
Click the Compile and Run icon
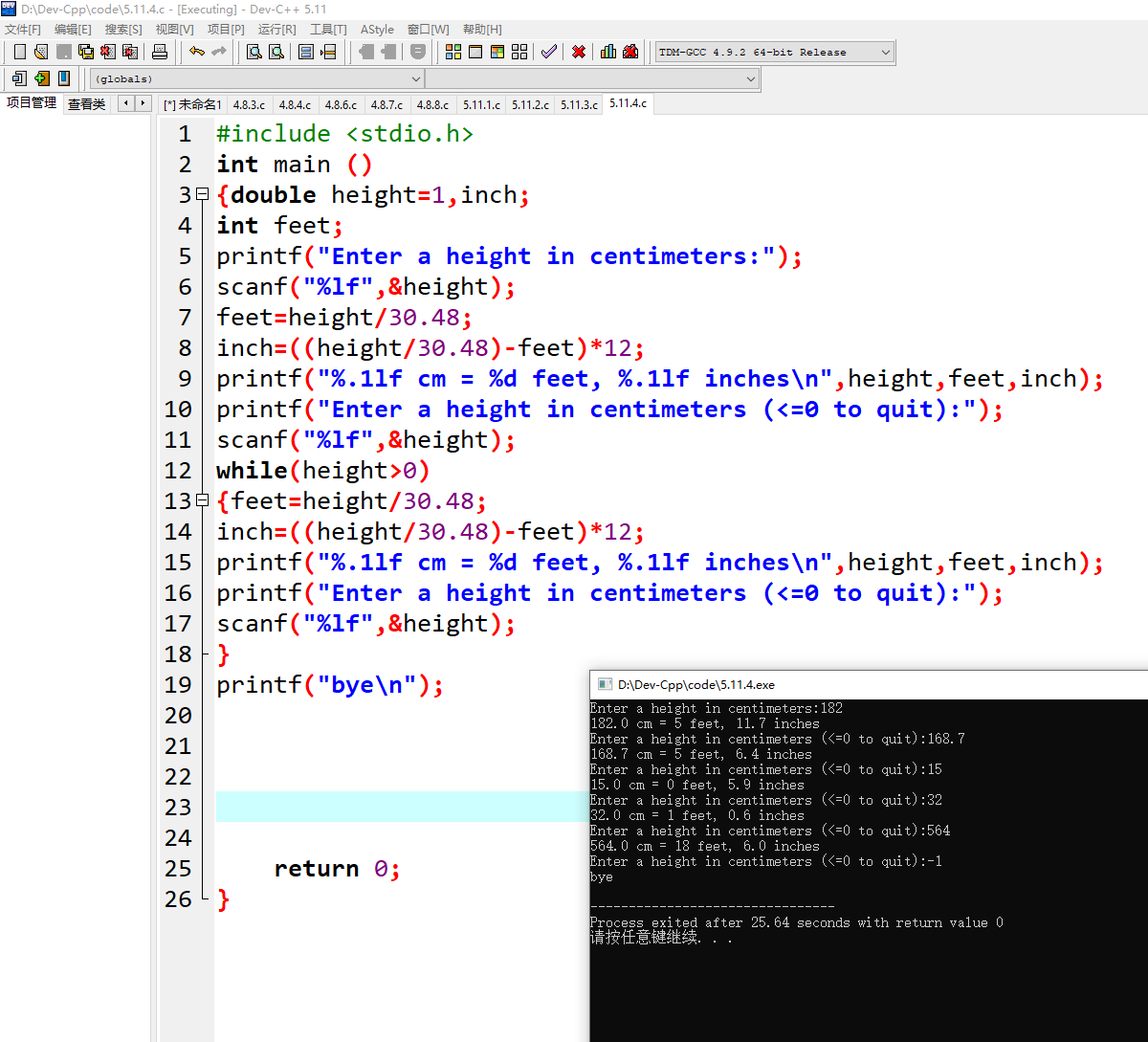497,52
